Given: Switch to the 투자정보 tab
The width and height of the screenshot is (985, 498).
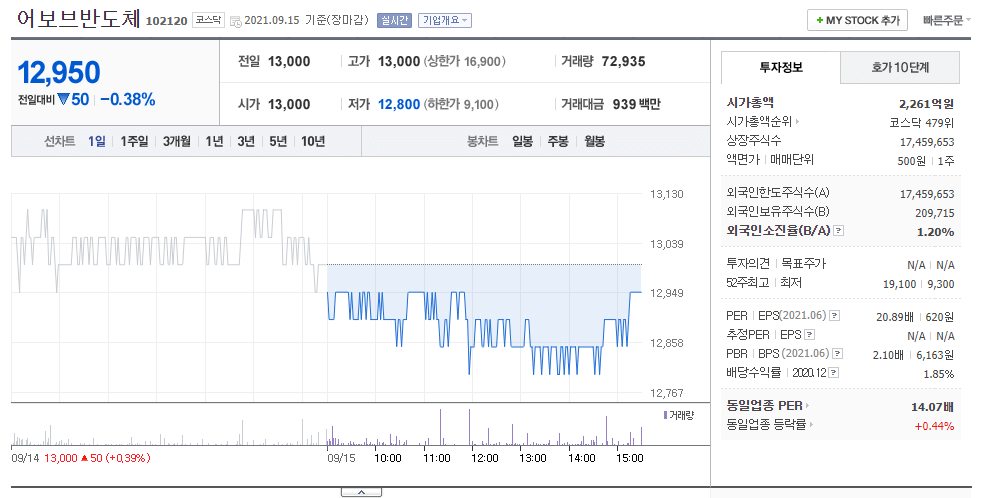Looking at the screenshot, I should [x=781, y=67].
